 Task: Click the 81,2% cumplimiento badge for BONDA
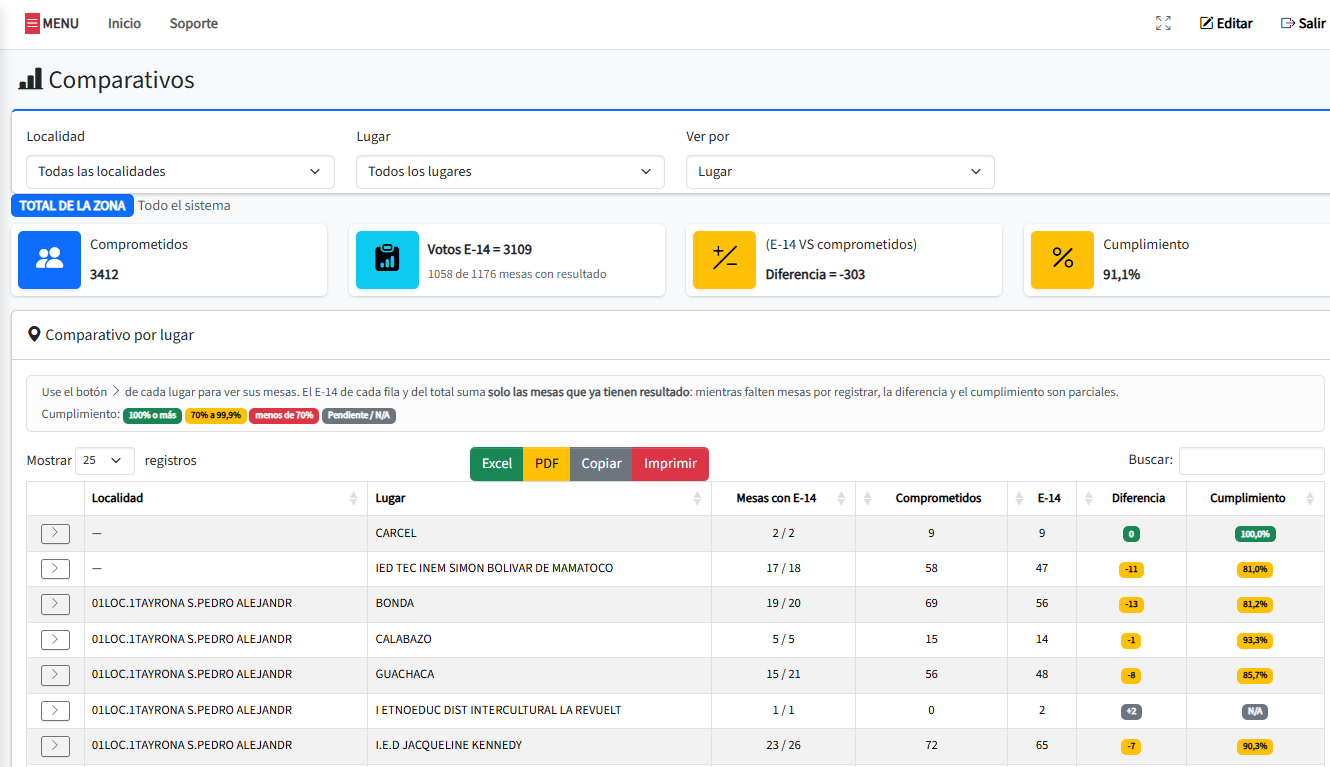[1254, 605]
